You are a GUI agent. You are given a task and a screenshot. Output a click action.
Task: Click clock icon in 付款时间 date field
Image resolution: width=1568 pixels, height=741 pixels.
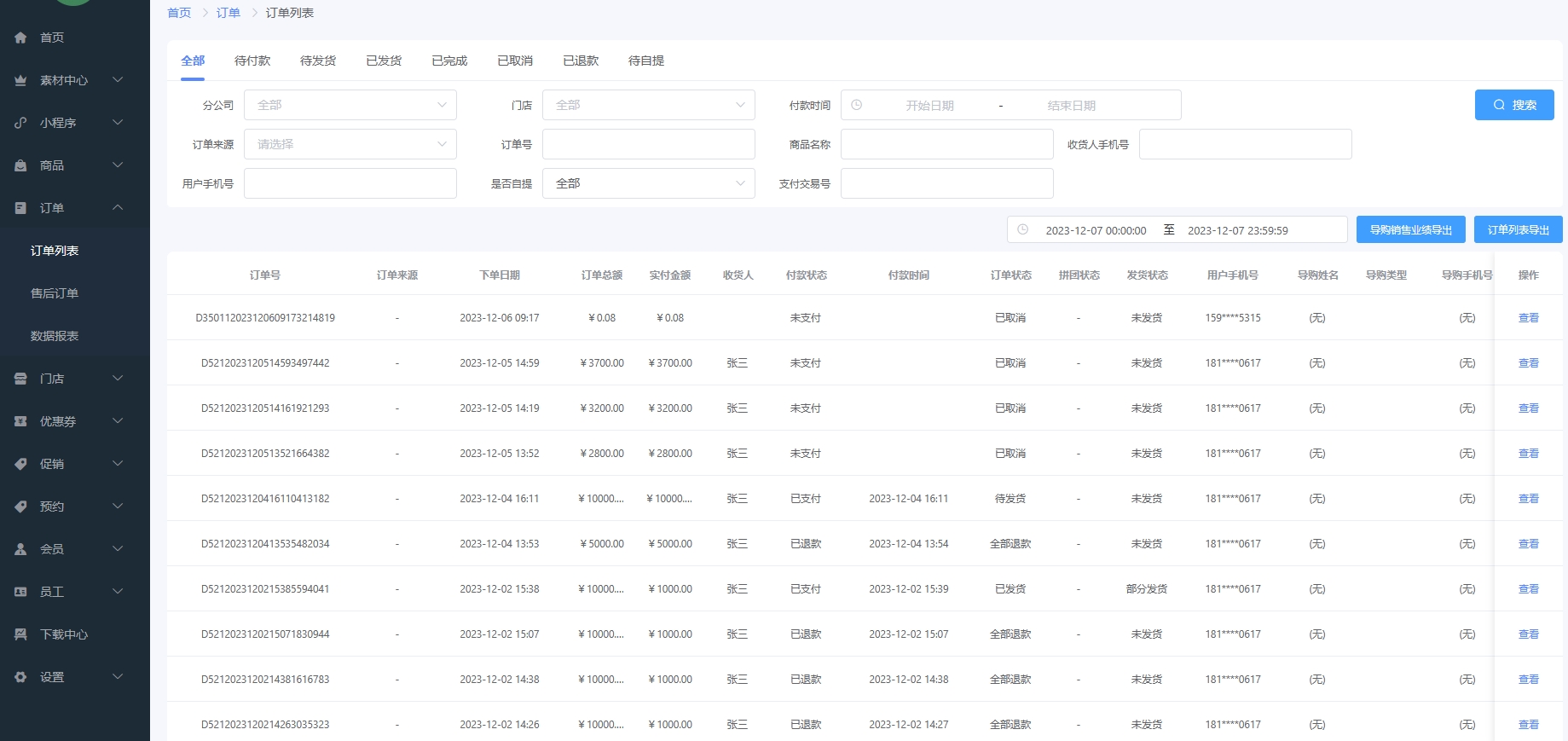point(857,105)
